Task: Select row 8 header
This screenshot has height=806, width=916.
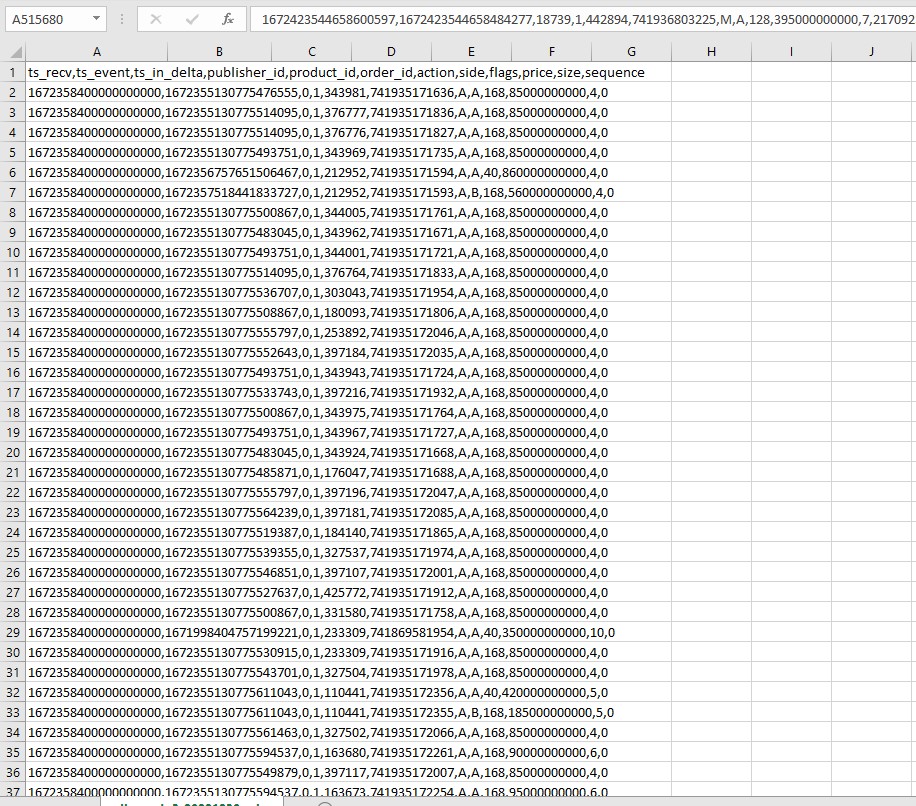Action: pos(12,213)
